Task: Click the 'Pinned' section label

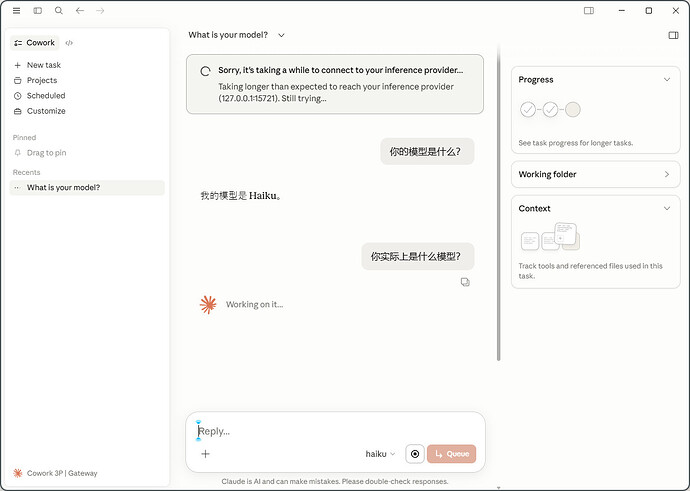Action: [x=24, y=138]
